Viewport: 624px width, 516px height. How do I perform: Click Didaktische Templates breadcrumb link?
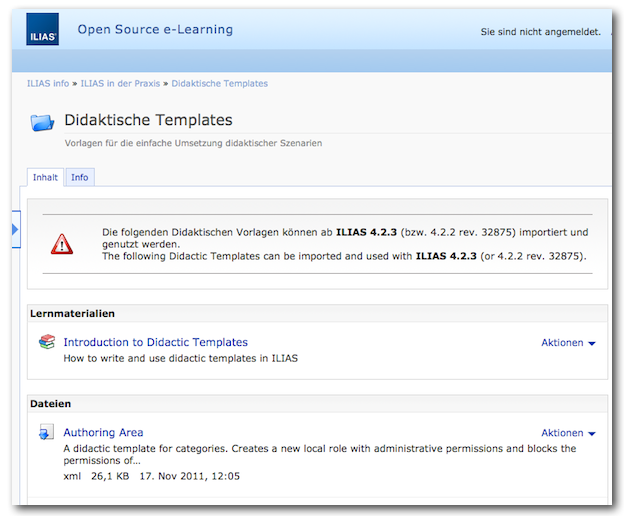pyautogui.click(x=219, y=83)
